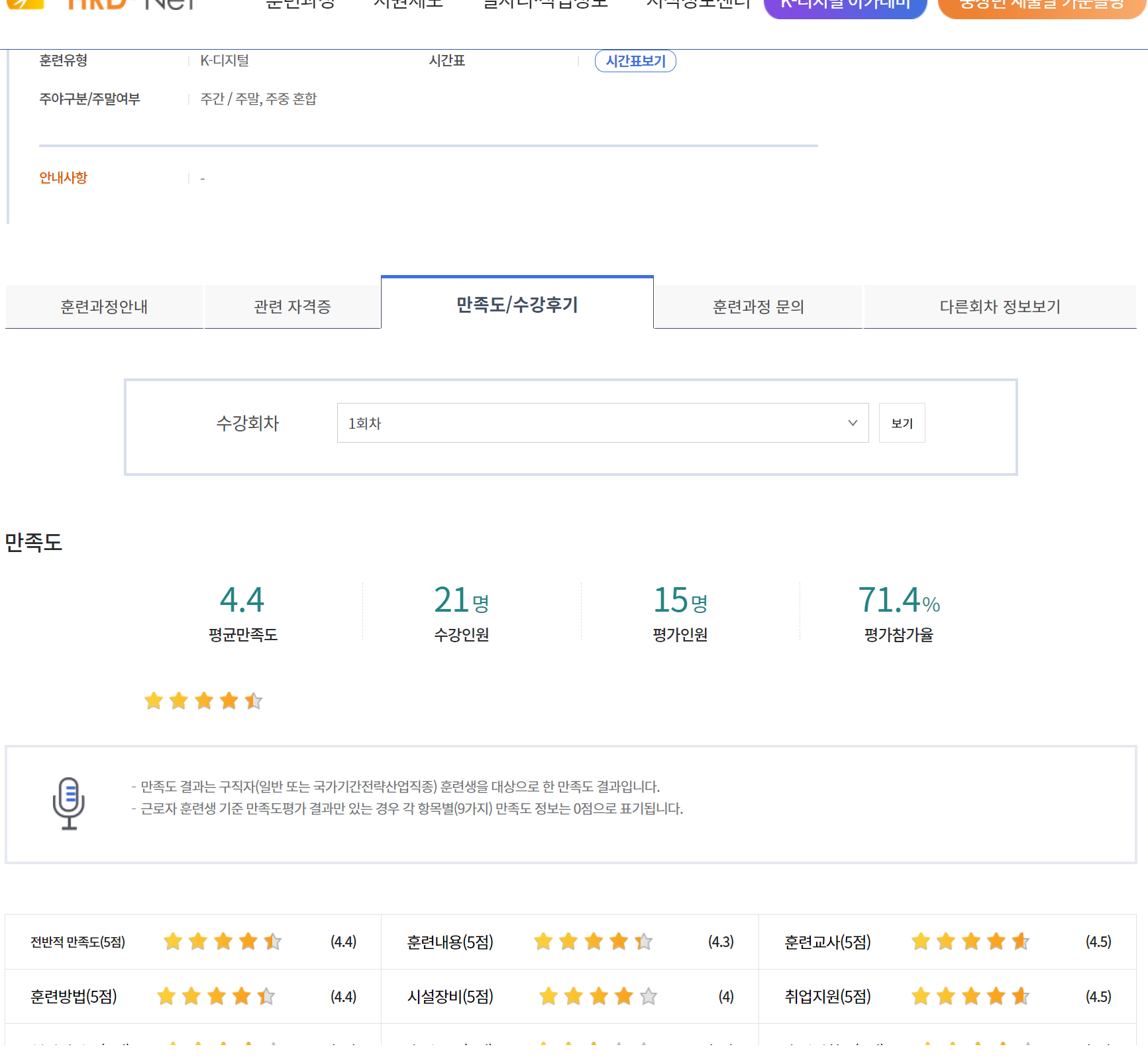Open the 다른회차 정보보기 tab
The height and width of the screenshot is (1063, 1148).
[x=1000, y=307]
